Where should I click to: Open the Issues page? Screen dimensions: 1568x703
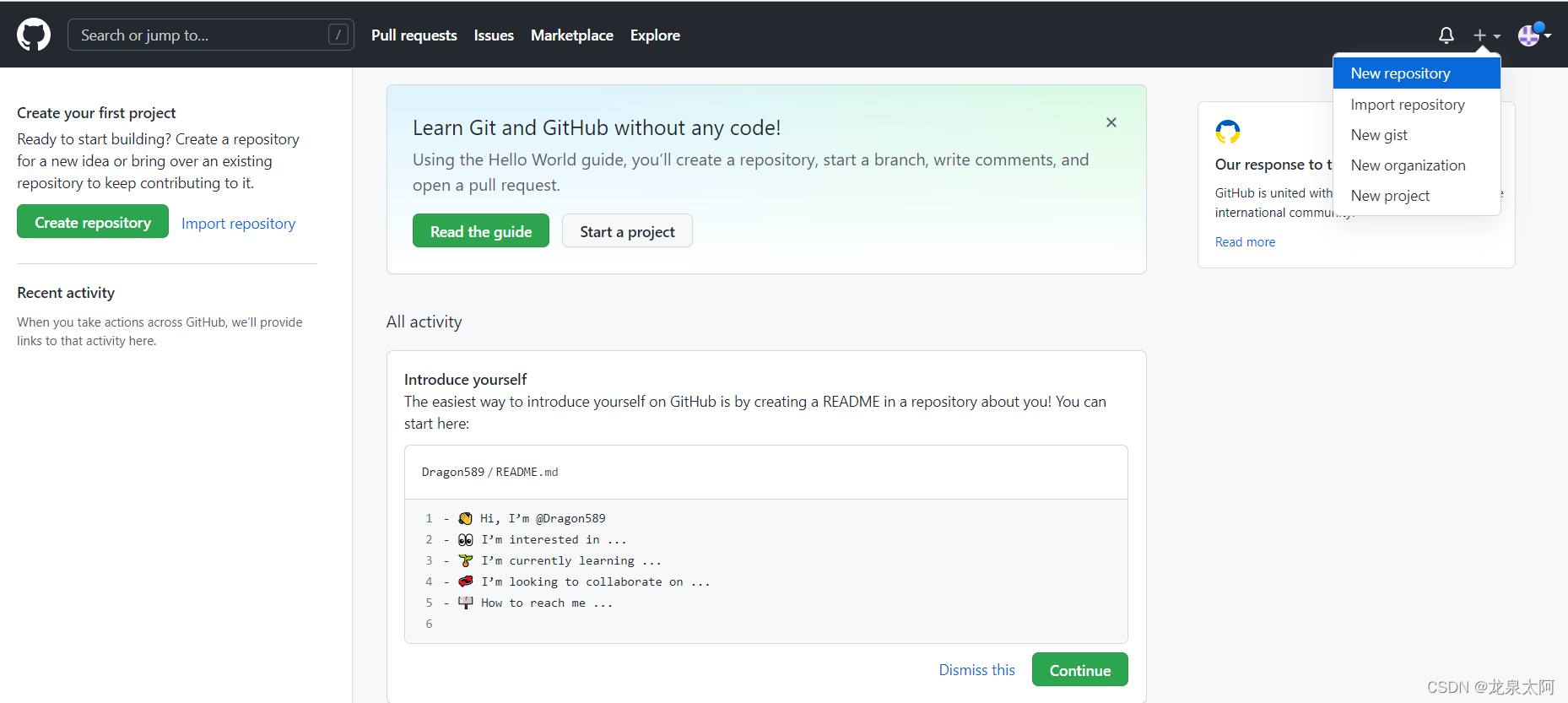pos(494,35)
